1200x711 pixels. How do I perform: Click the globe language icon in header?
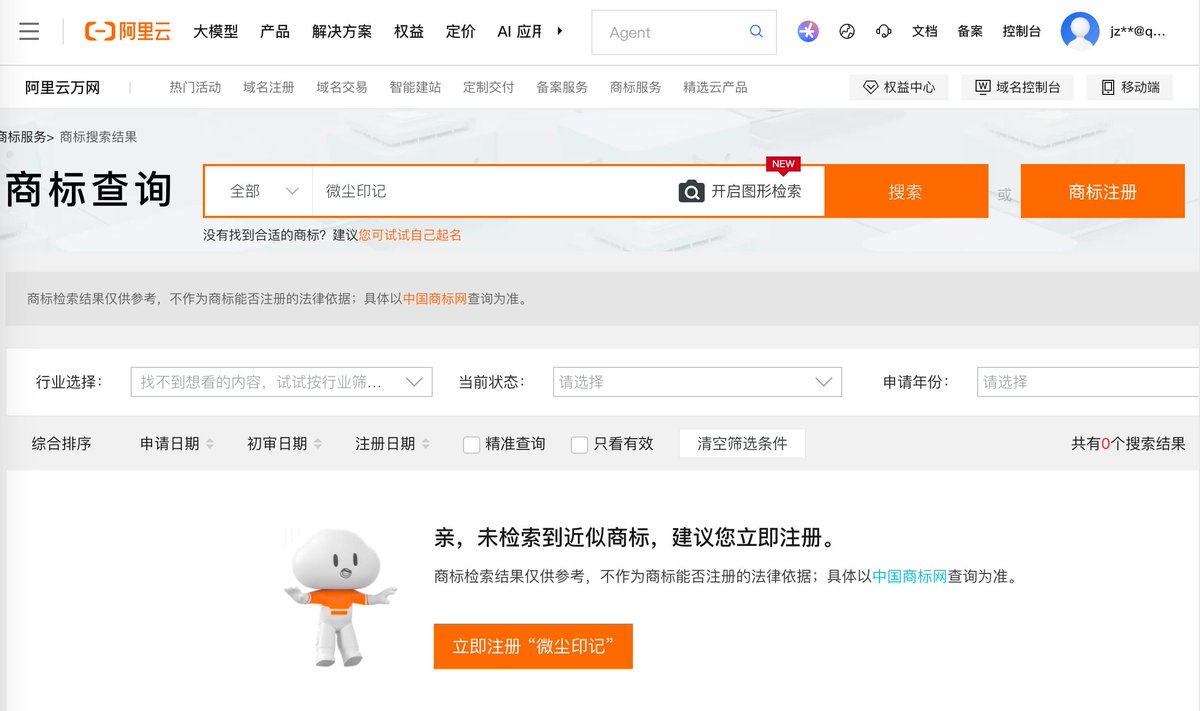[847, 32]
